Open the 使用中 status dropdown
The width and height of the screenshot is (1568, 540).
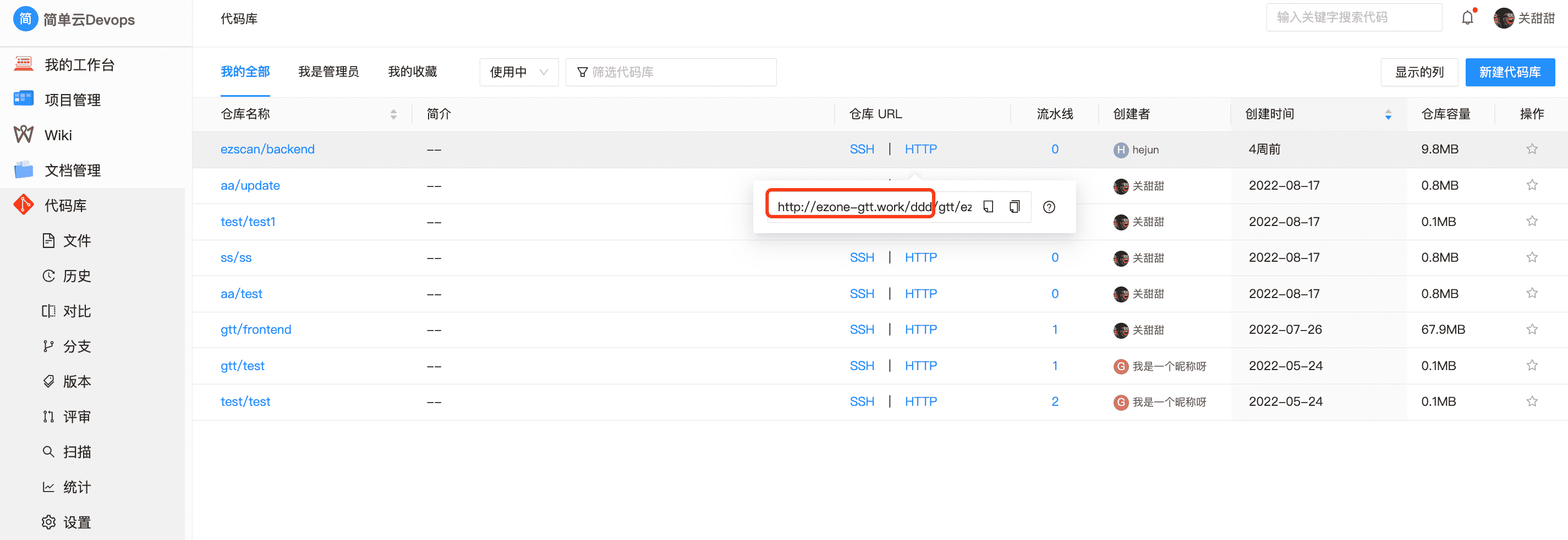tap(519, 73)
